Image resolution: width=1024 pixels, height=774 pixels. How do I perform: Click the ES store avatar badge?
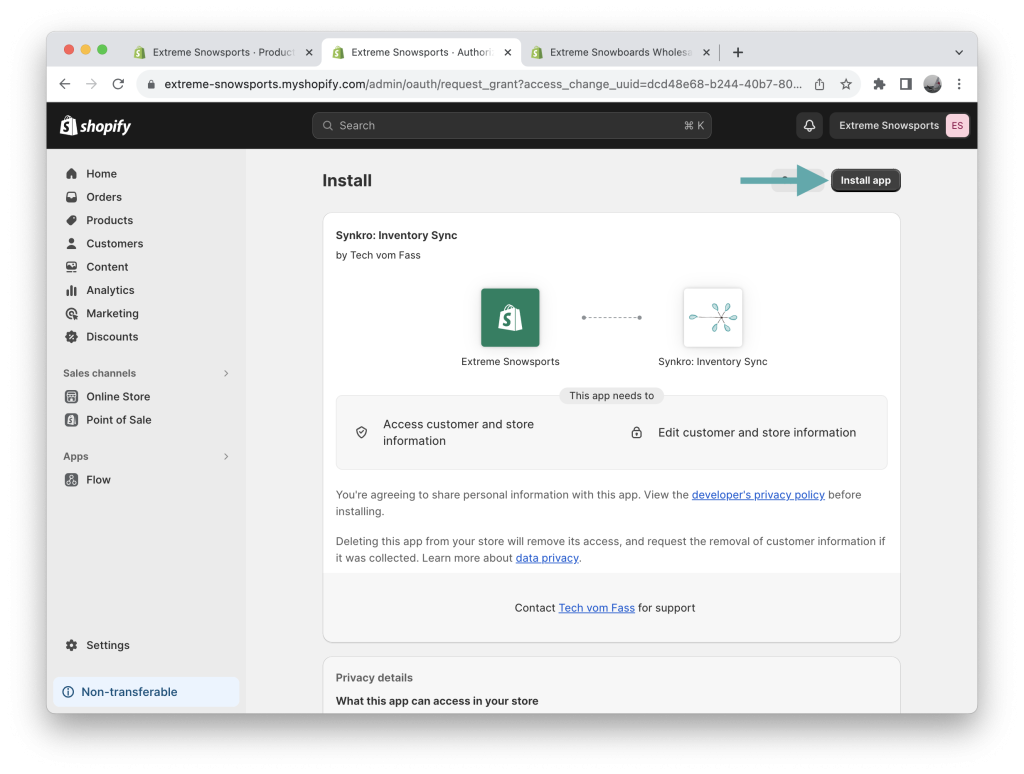(957, 125)
